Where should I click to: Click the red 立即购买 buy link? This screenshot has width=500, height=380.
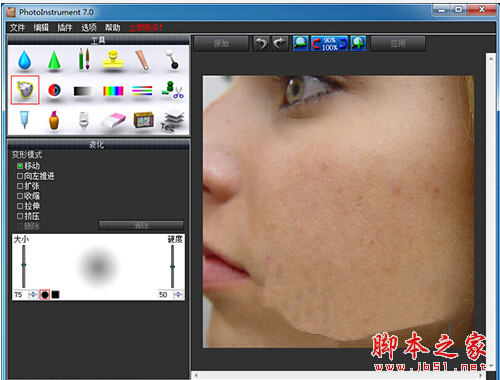click(x=146, y=27)
